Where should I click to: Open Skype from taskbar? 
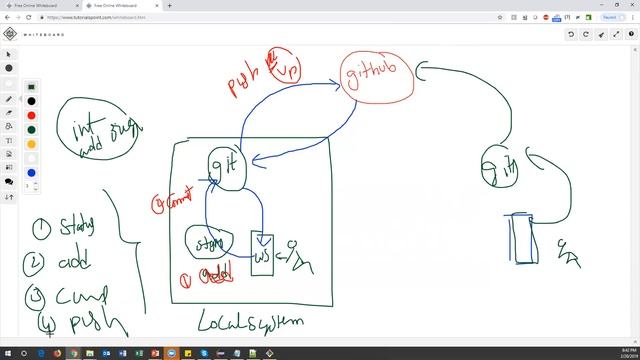pos(204,353)
